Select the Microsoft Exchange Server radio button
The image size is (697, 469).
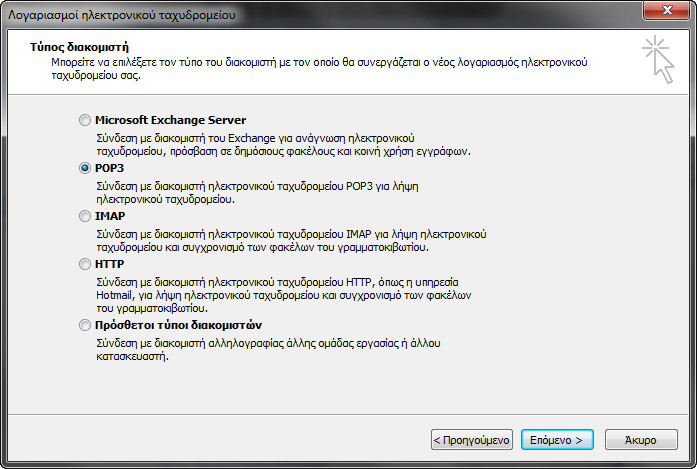[x=84, y=120]
